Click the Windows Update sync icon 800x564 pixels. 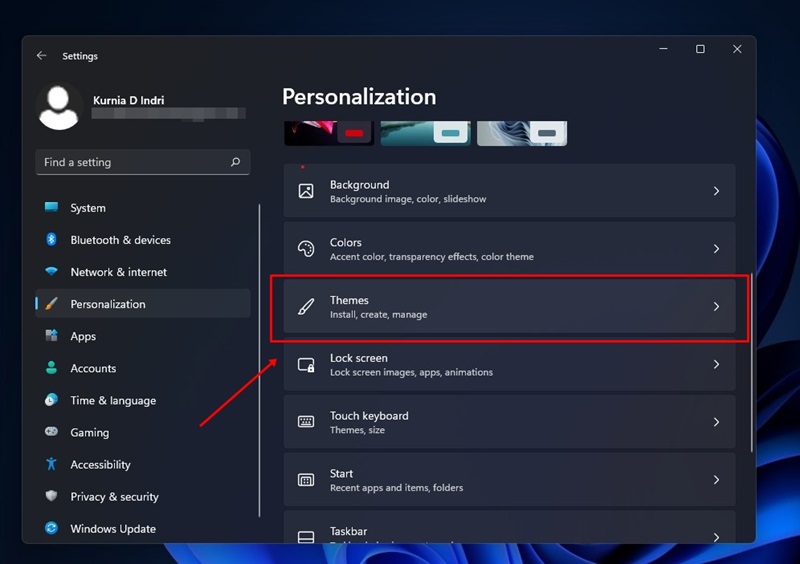51,528
